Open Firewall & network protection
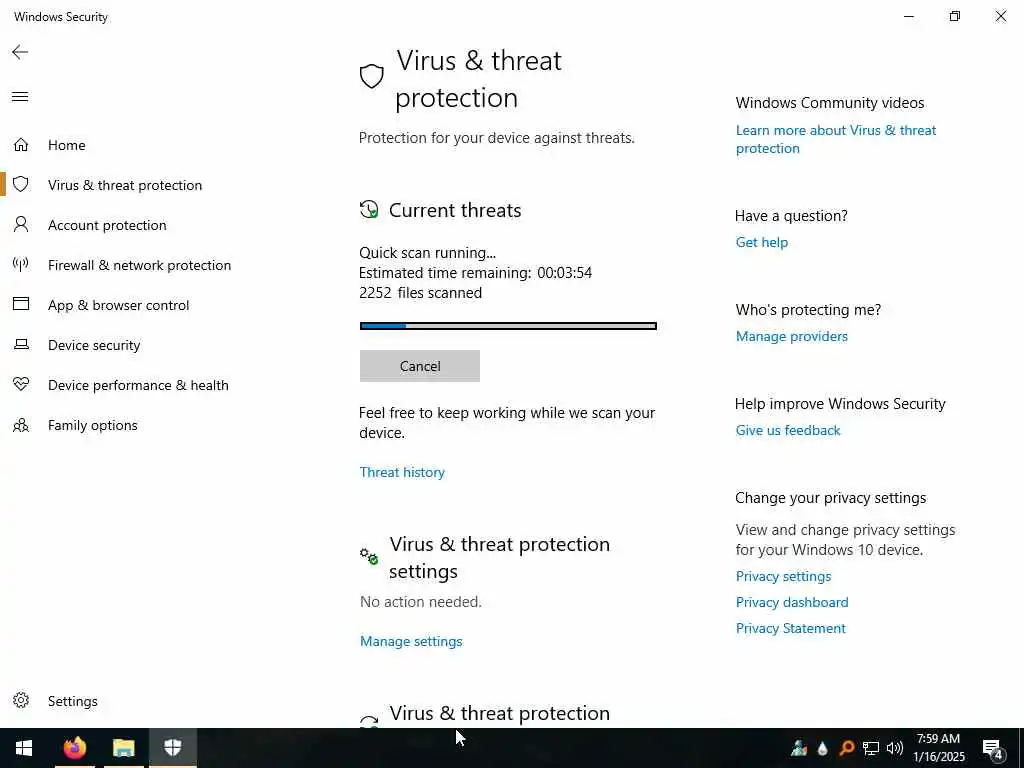Screen dimensions: 1024x768 [x=139, y=265]
